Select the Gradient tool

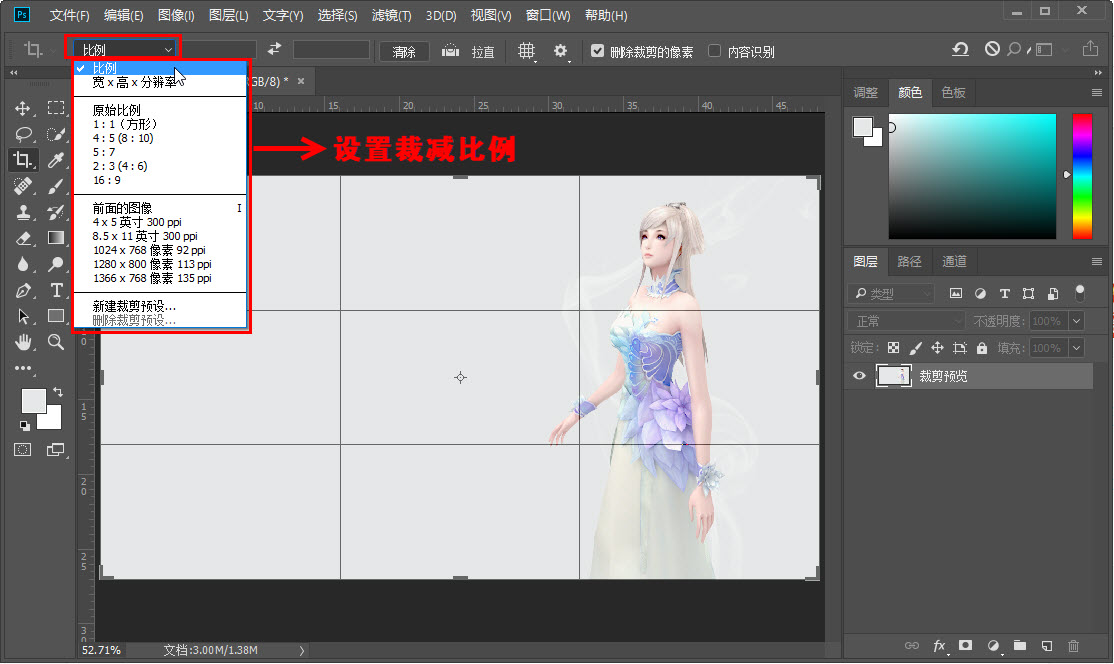click(56, 239)
